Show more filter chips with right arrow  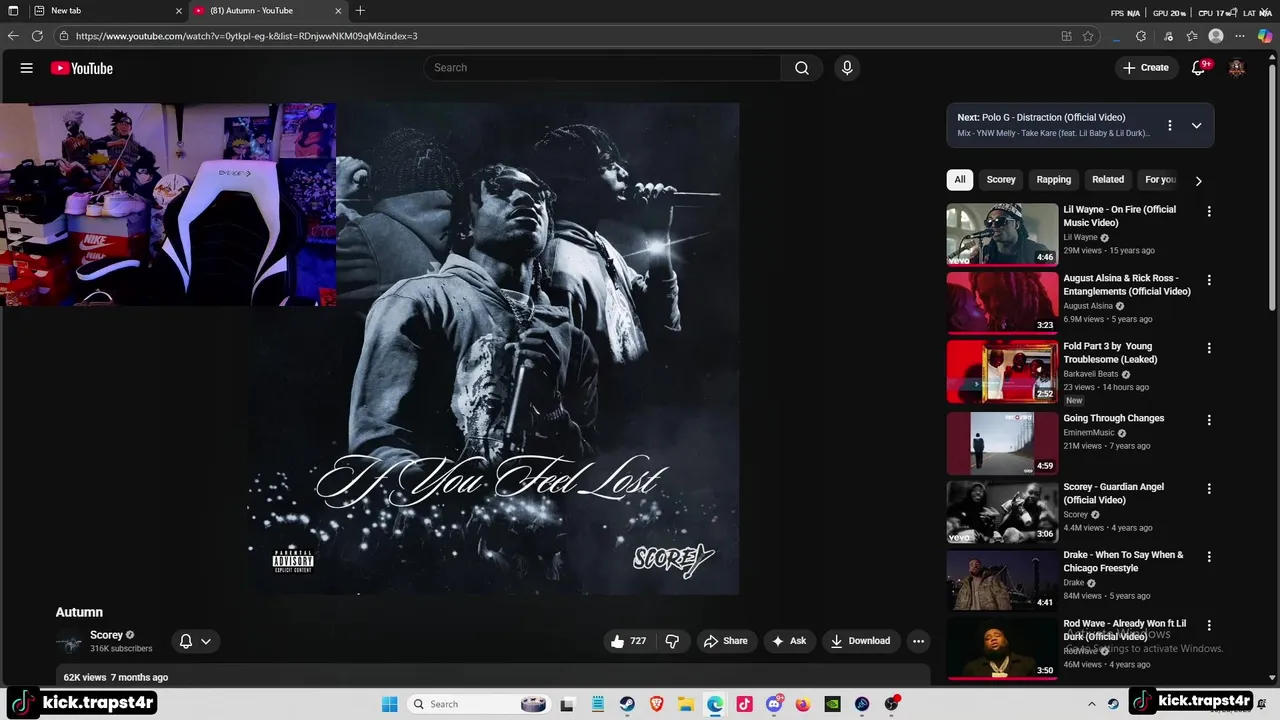coord(1198,181)
